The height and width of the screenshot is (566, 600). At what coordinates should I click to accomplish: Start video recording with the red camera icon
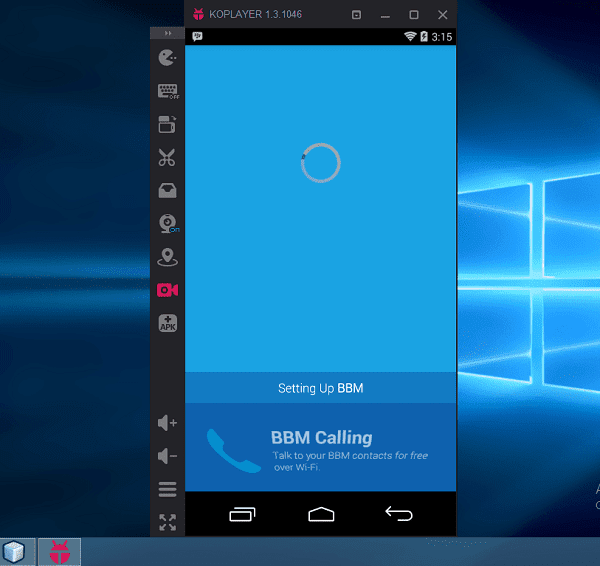tap(167, 290)
